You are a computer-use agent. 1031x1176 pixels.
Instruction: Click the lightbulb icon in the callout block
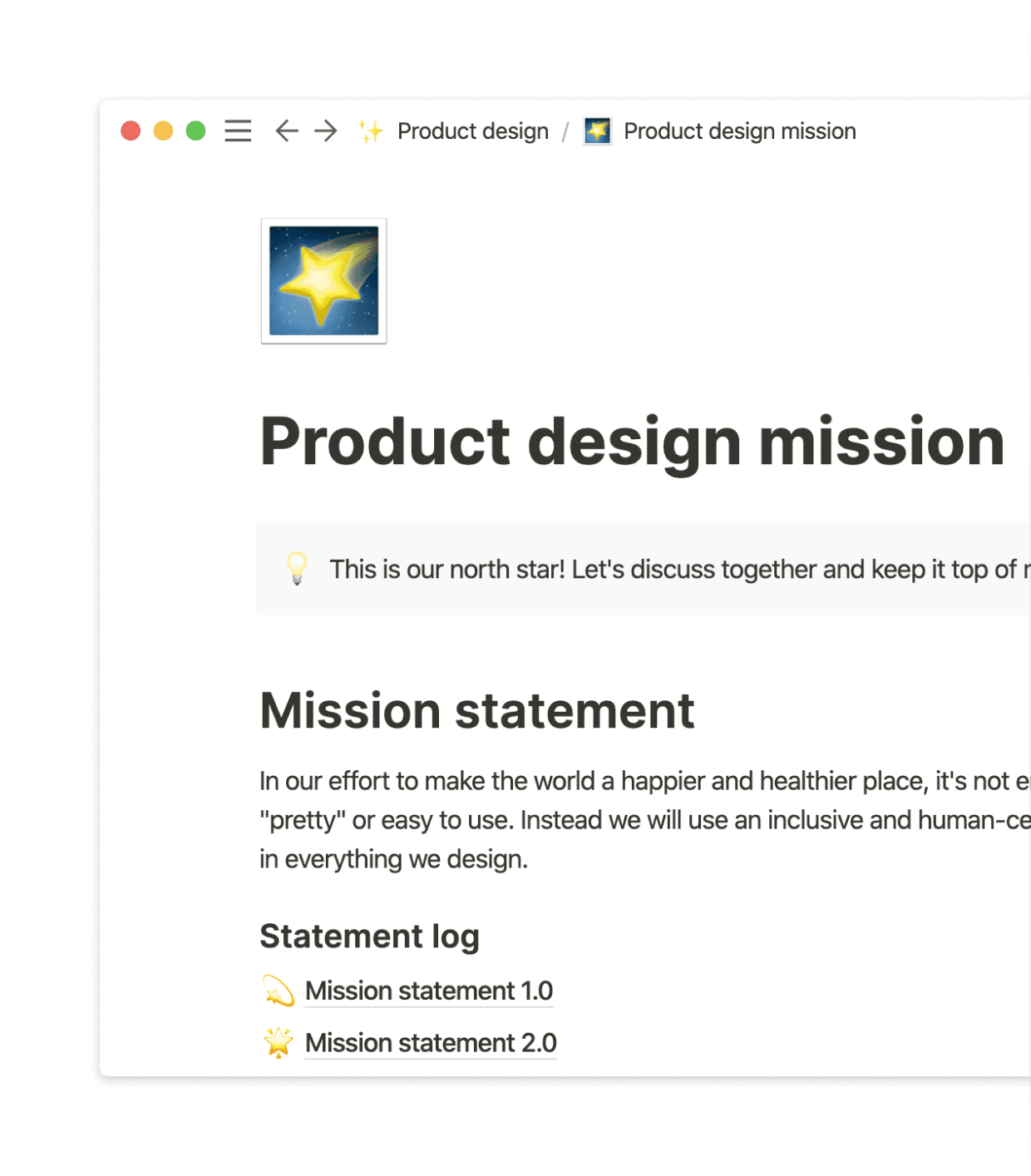coord(297,569)
